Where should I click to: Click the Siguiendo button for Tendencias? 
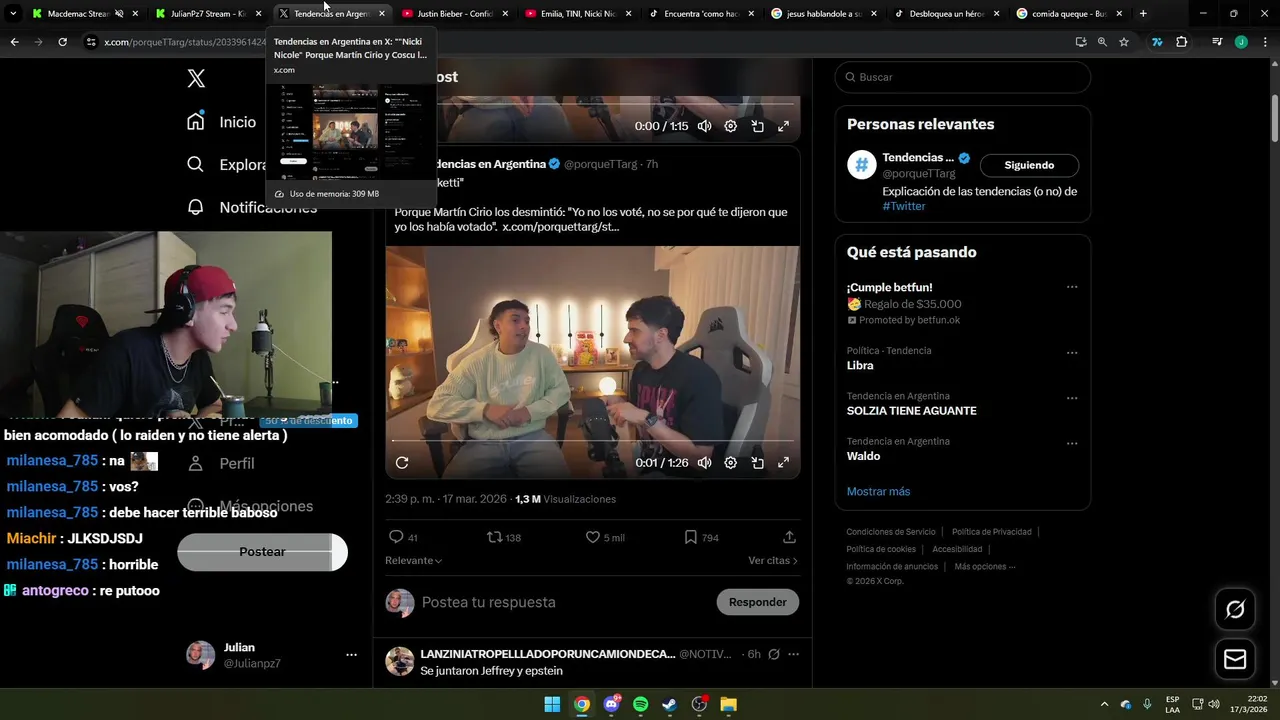1029,165
